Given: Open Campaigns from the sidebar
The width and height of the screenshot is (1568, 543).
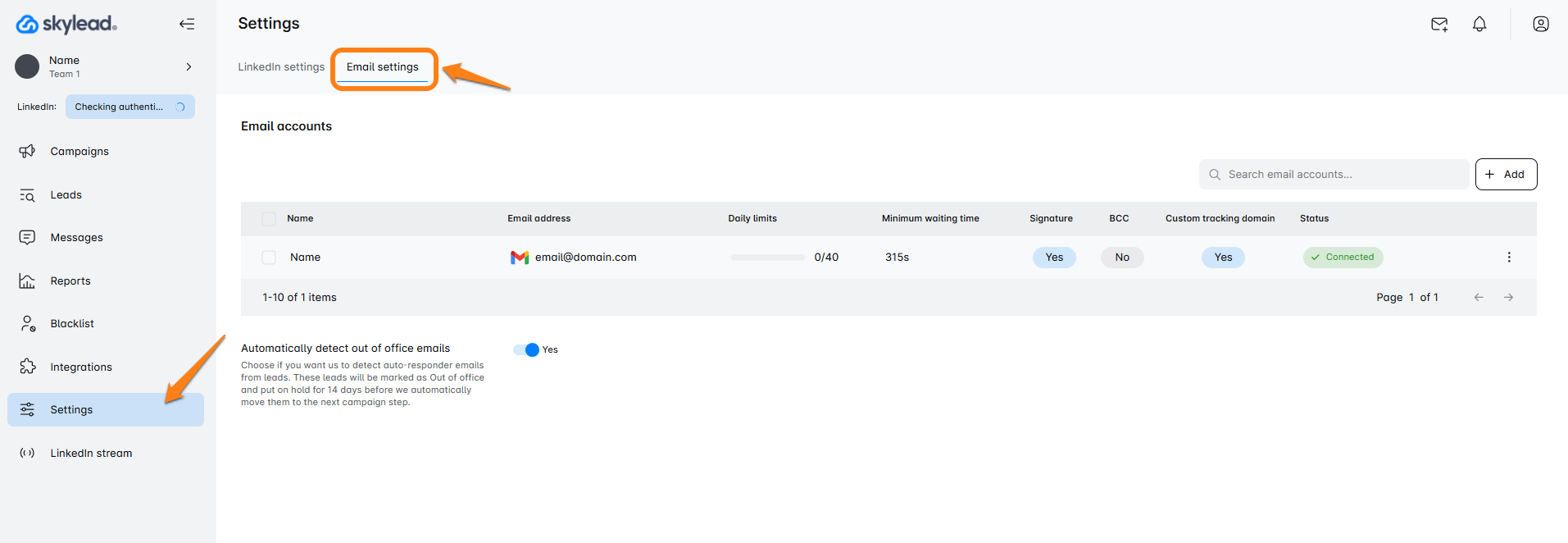Looking at the screenshot, I should (80, 152).
